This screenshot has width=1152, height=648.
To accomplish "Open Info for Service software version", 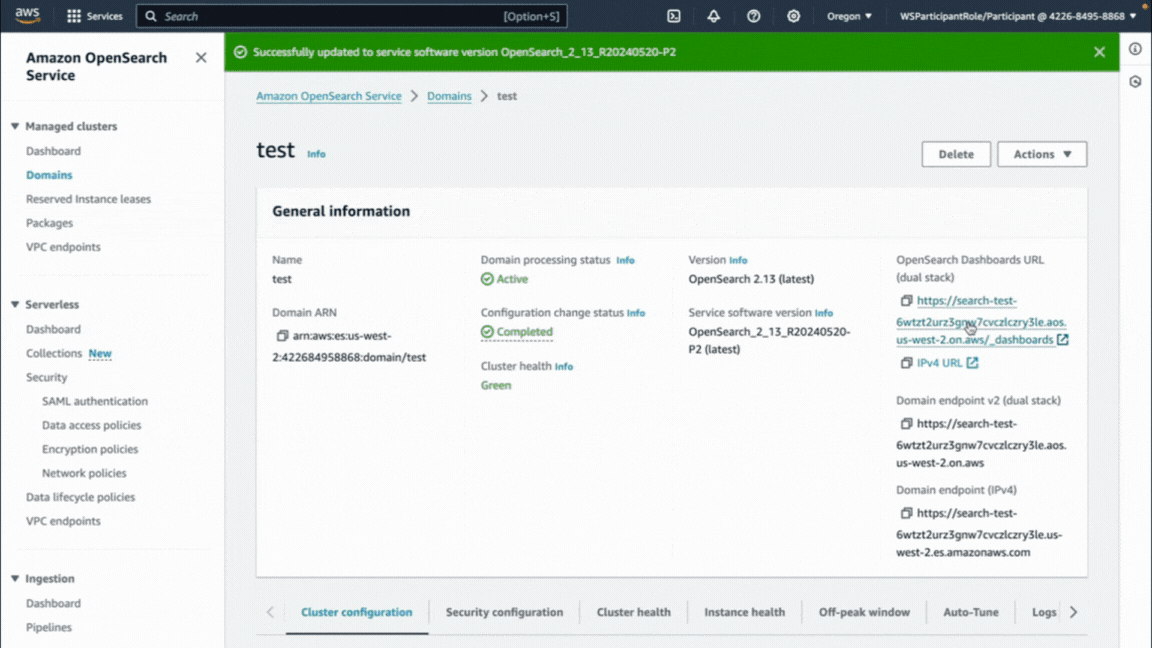I will point(824,313).
